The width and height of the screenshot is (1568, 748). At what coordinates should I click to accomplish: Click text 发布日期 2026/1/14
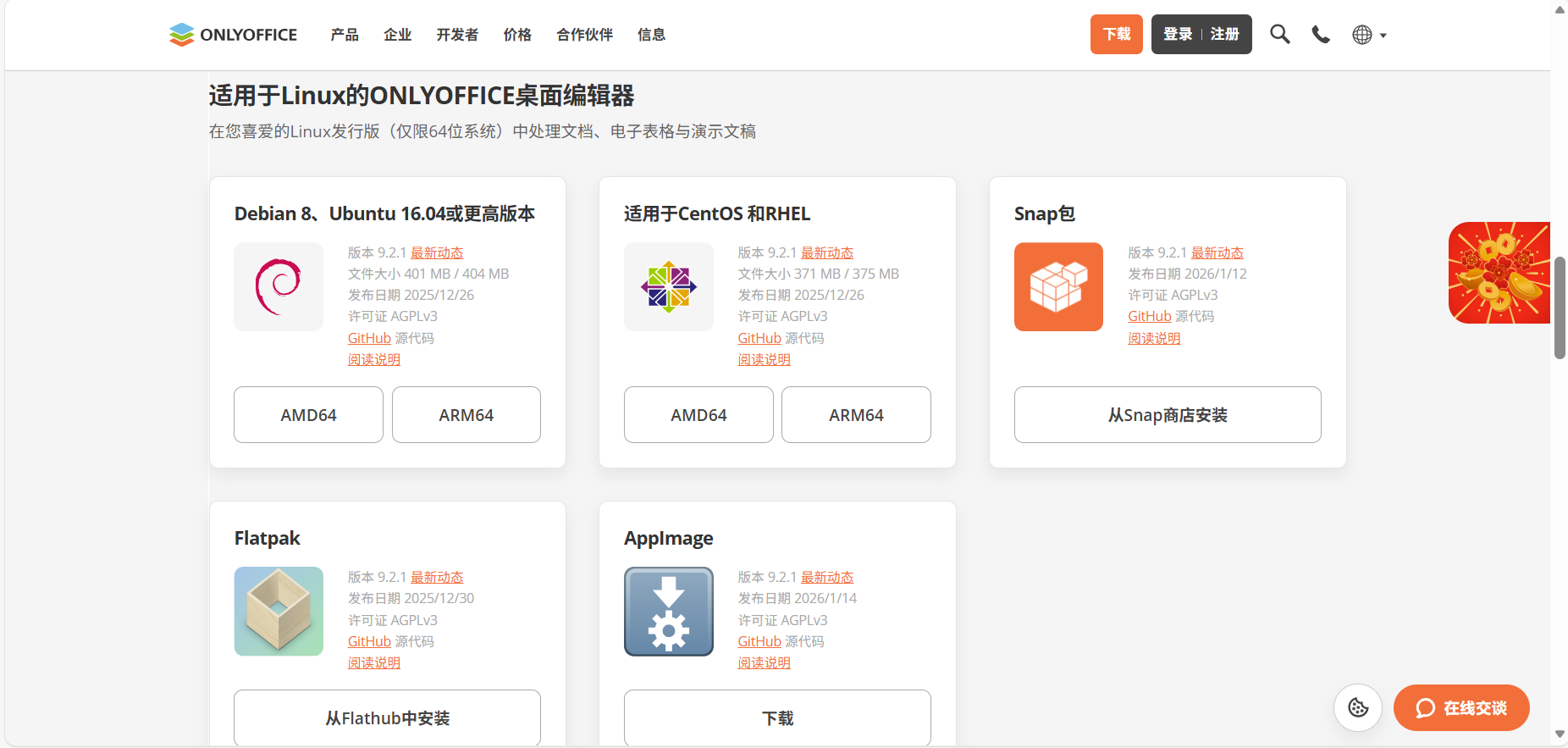(798, 598)
